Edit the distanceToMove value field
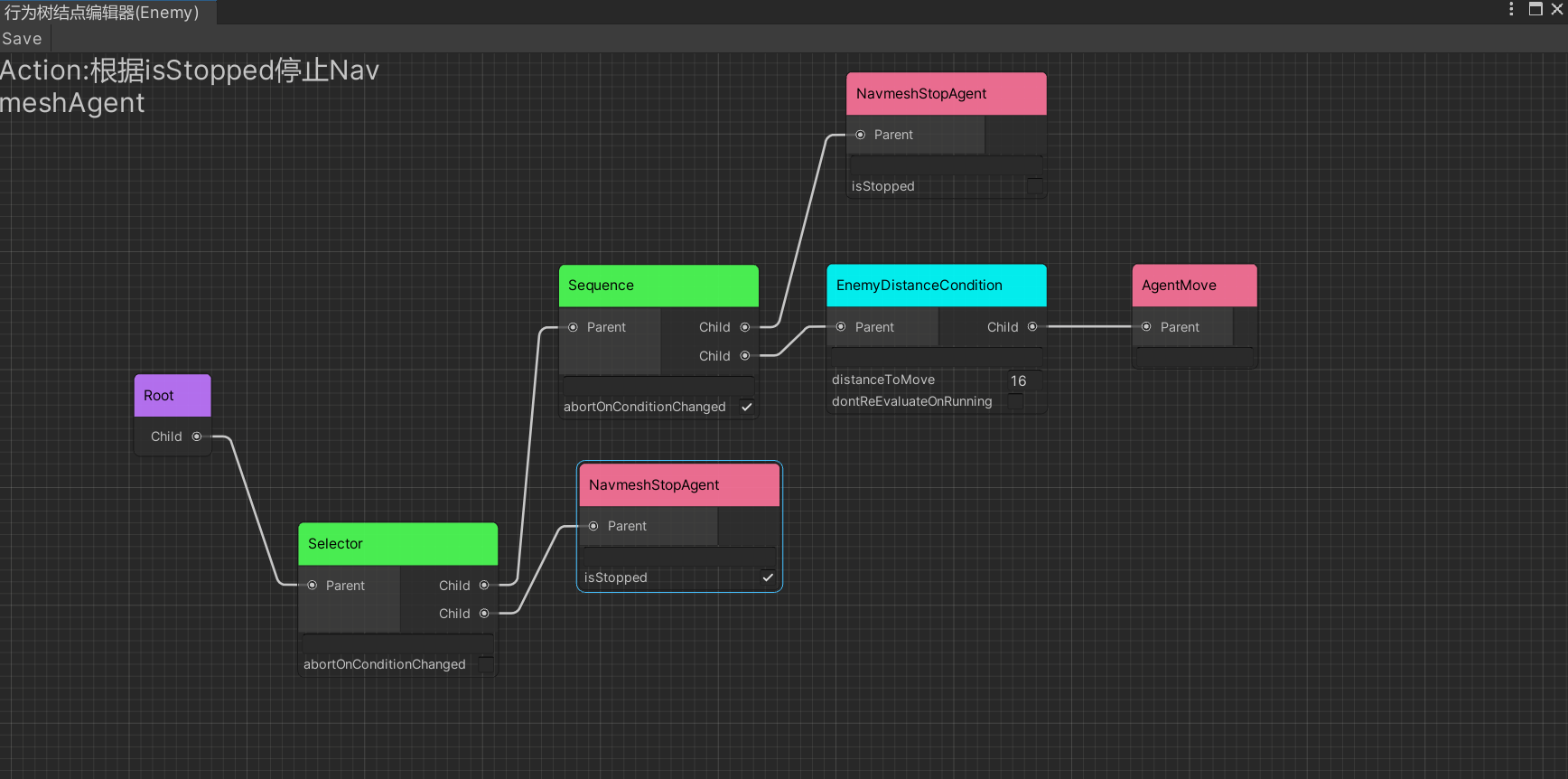1568x779 pixels. (x=1024, y=380)
